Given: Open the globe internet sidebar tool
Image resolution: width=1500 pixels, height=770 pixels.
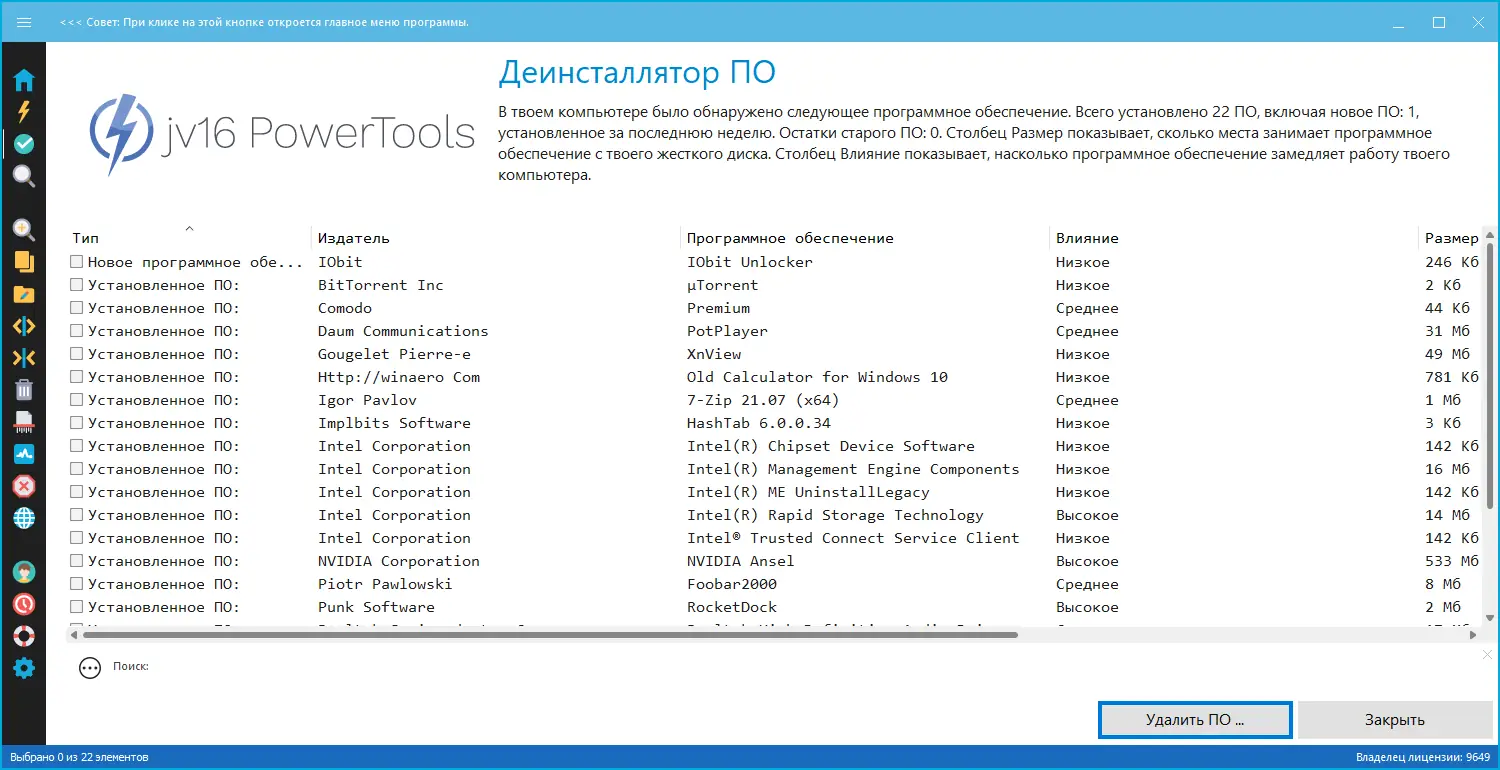Looking at the screenshot, I should [x=24, y=518].
